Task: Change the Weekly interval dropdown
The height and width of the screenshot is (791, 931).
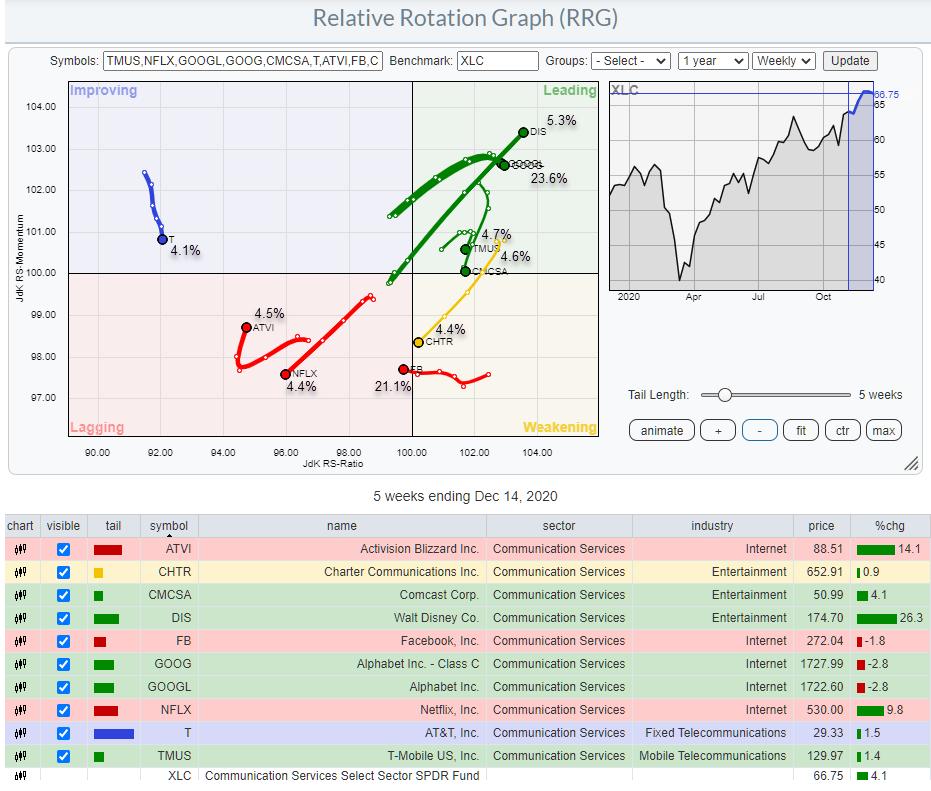Action: 784,61
